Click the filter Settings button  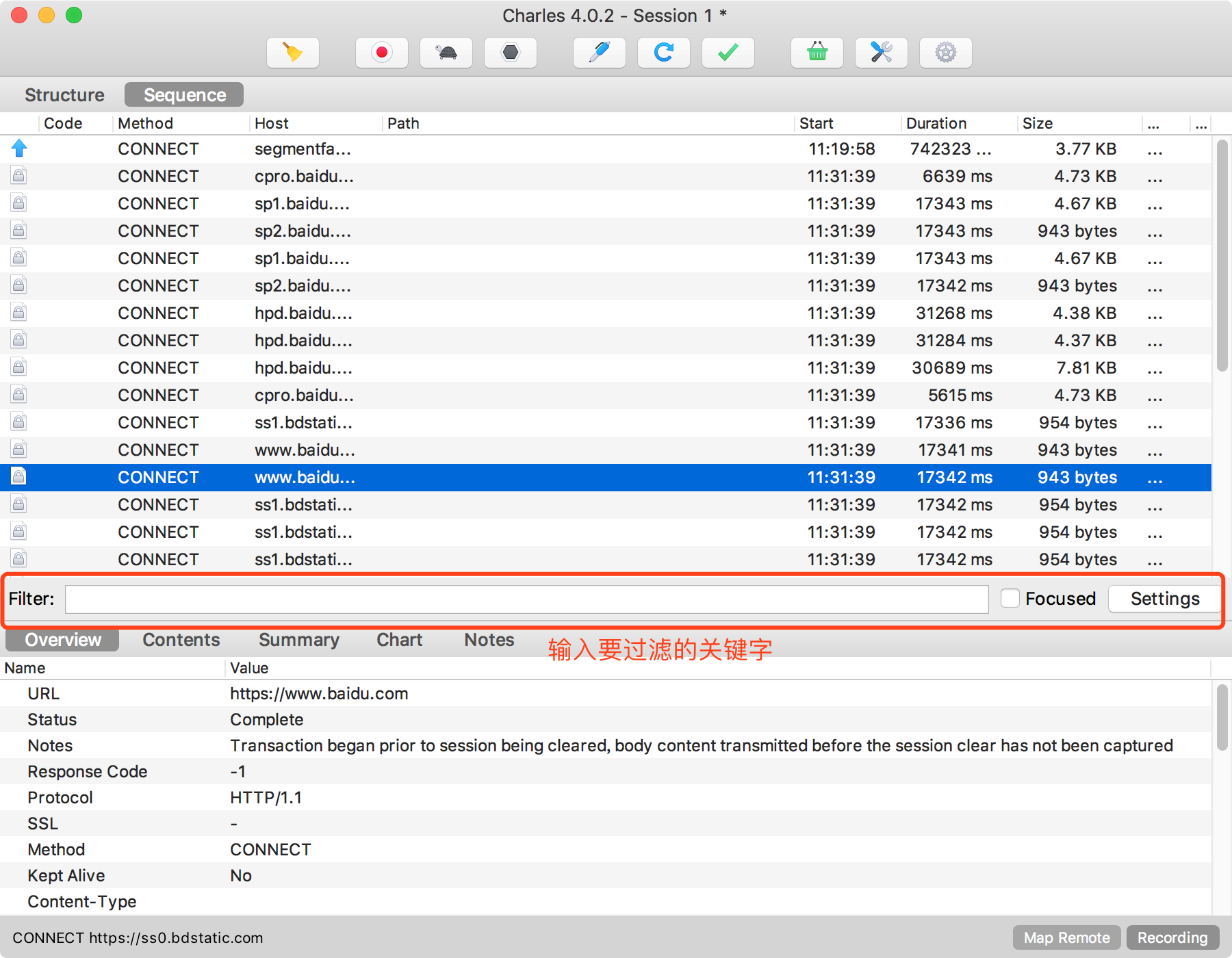click(x=1165, y=599)
